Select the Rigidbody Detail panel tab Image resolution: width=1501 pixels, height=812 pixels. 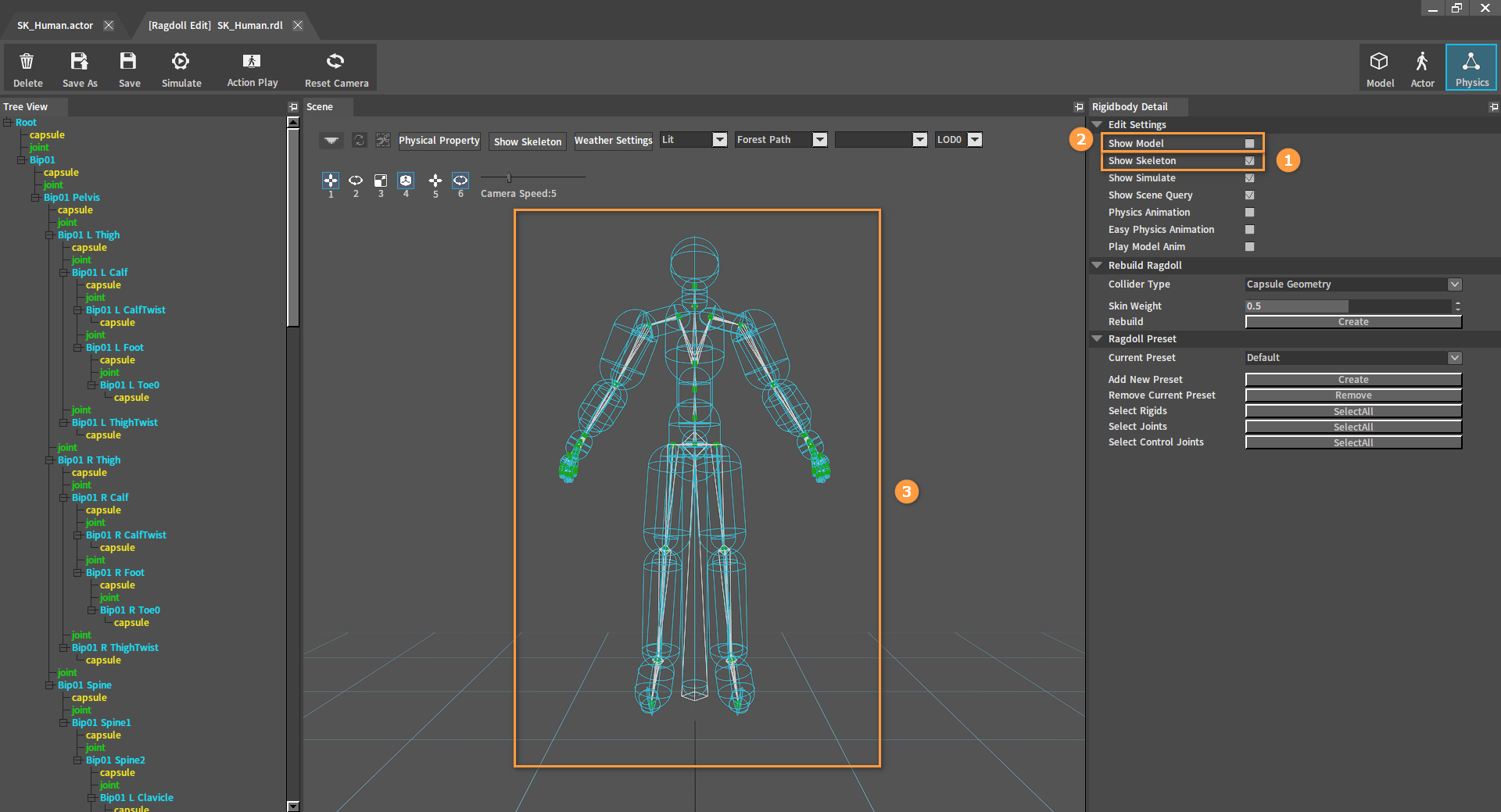click(1130, 107)
